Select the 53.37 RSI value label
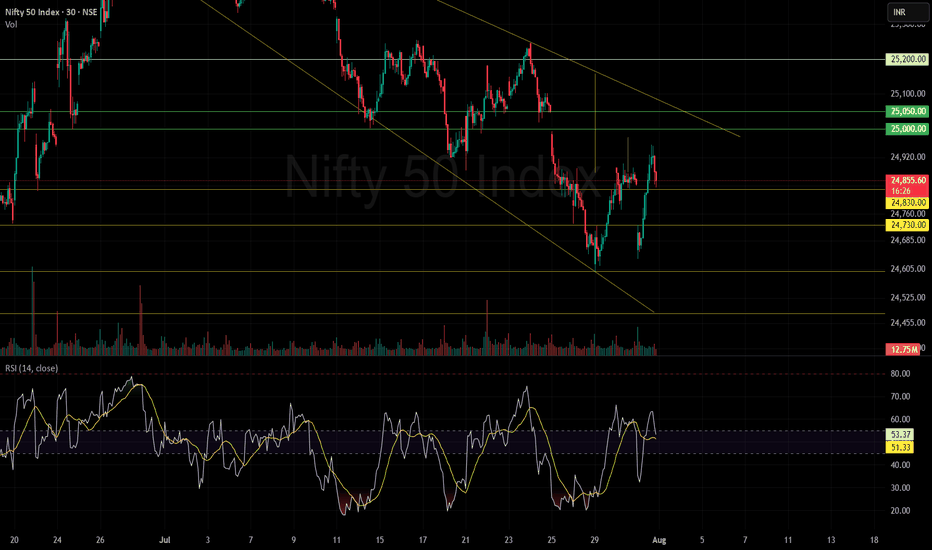The width and height of the screenshot is (932, 550). coord(900,435)
